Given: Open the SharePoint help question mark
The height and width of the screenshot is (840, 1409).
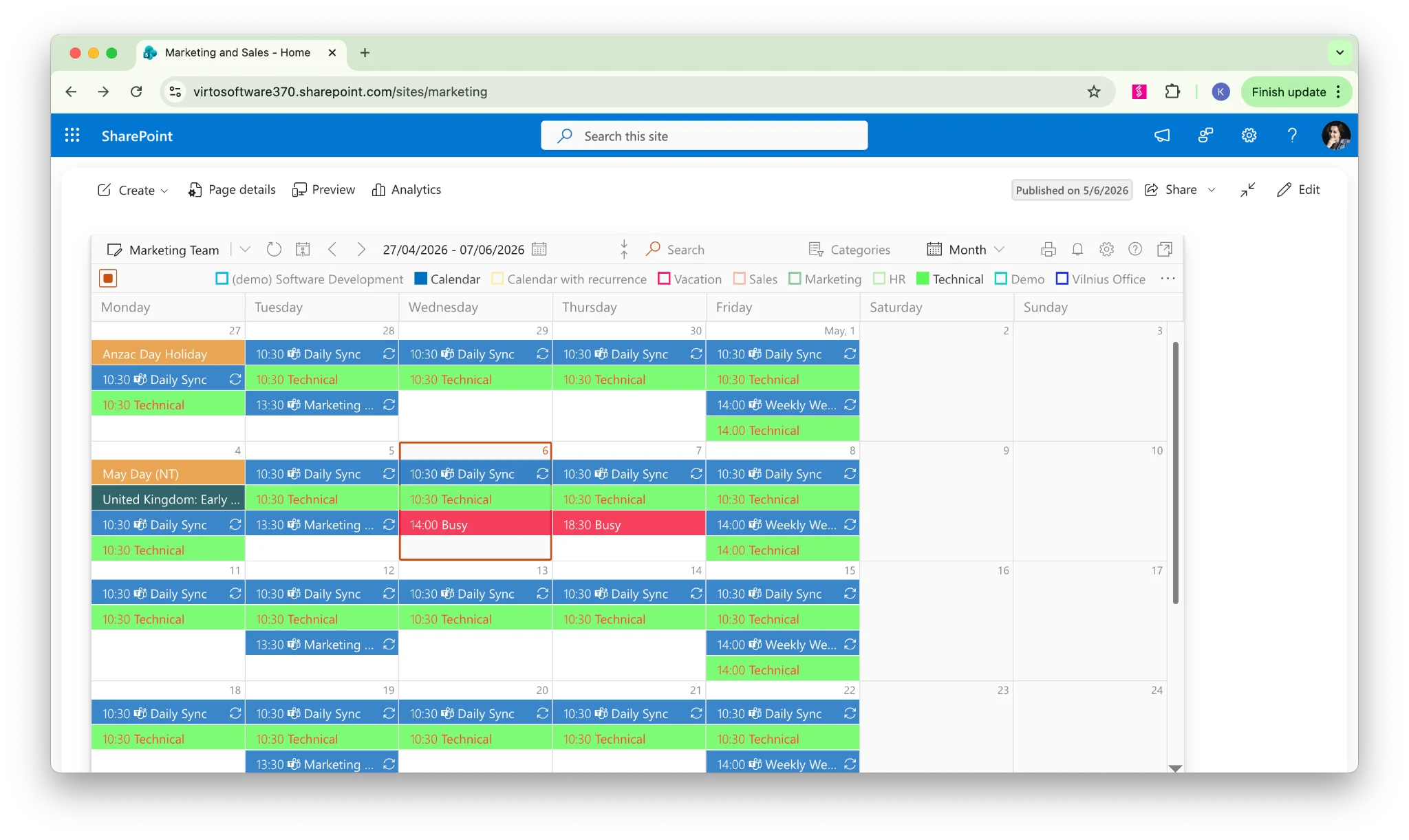Looking at the screenshot, I should pyautogui.click(x=1292, y=136).
